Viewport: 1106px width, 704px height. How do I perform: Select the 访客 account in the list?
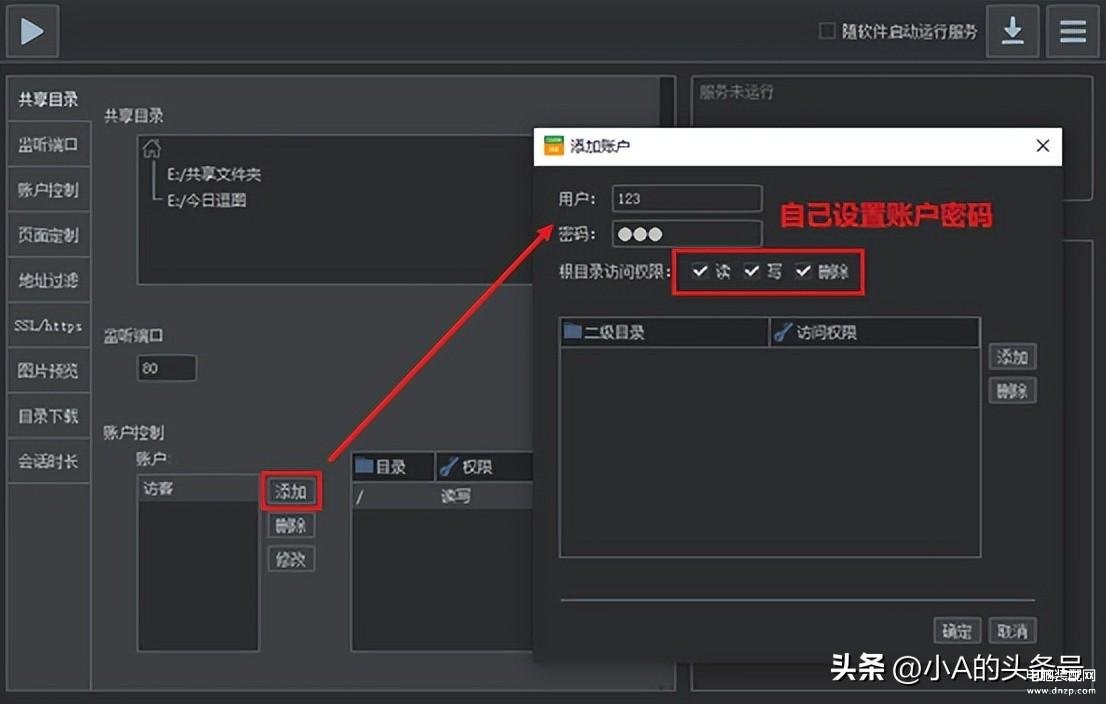coord(198,488)
